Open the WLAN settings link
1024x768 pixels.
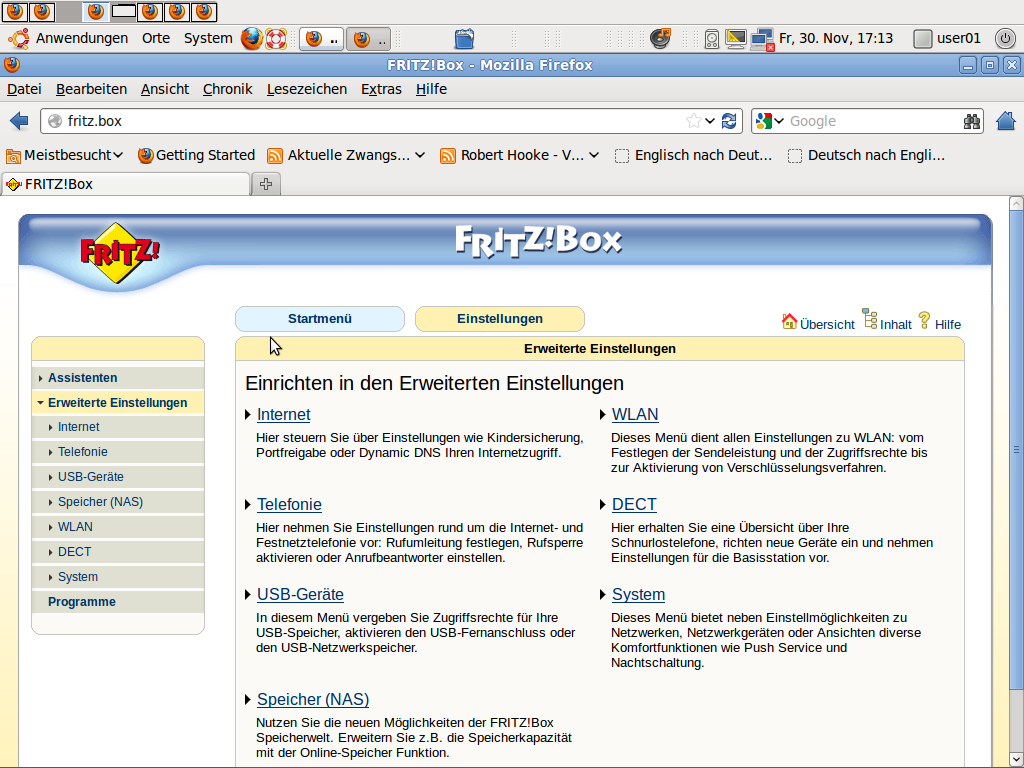tap(635, 415)
